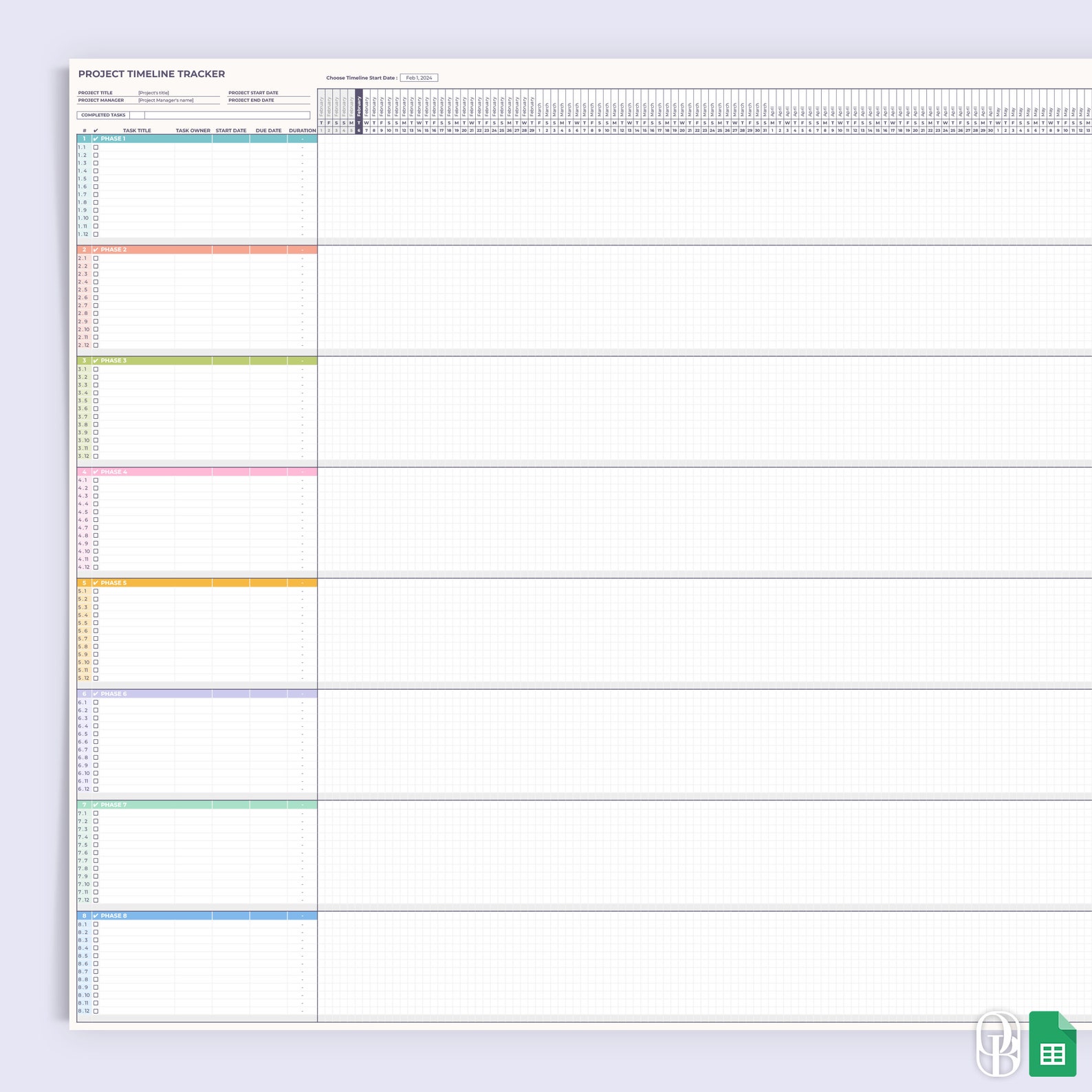Click the Duration column header

[x=303, y=131]
